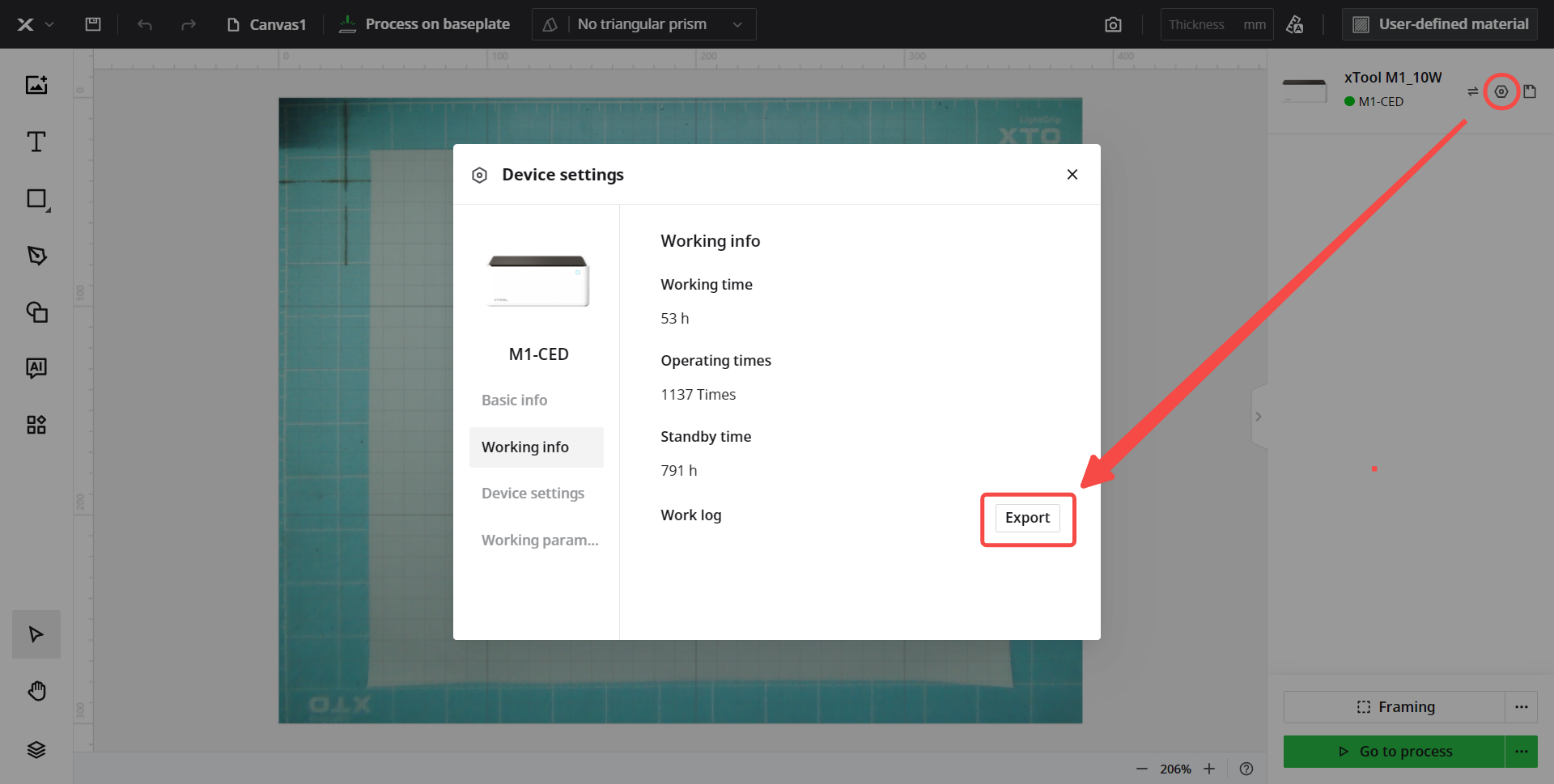The height and width of the screenshot is (784, 1554).
Task: Expand the No triangular prism dropdown
Action: tap(644, 24)
